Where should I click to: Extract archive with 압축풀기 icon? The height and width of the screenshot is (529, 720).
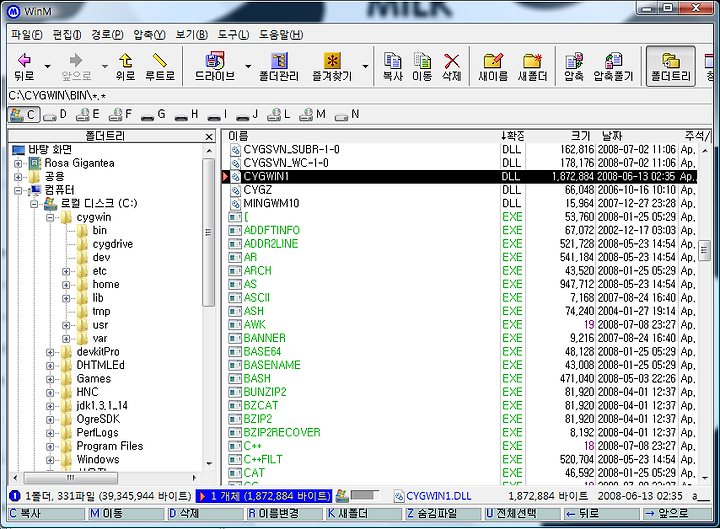pos(613,67)
